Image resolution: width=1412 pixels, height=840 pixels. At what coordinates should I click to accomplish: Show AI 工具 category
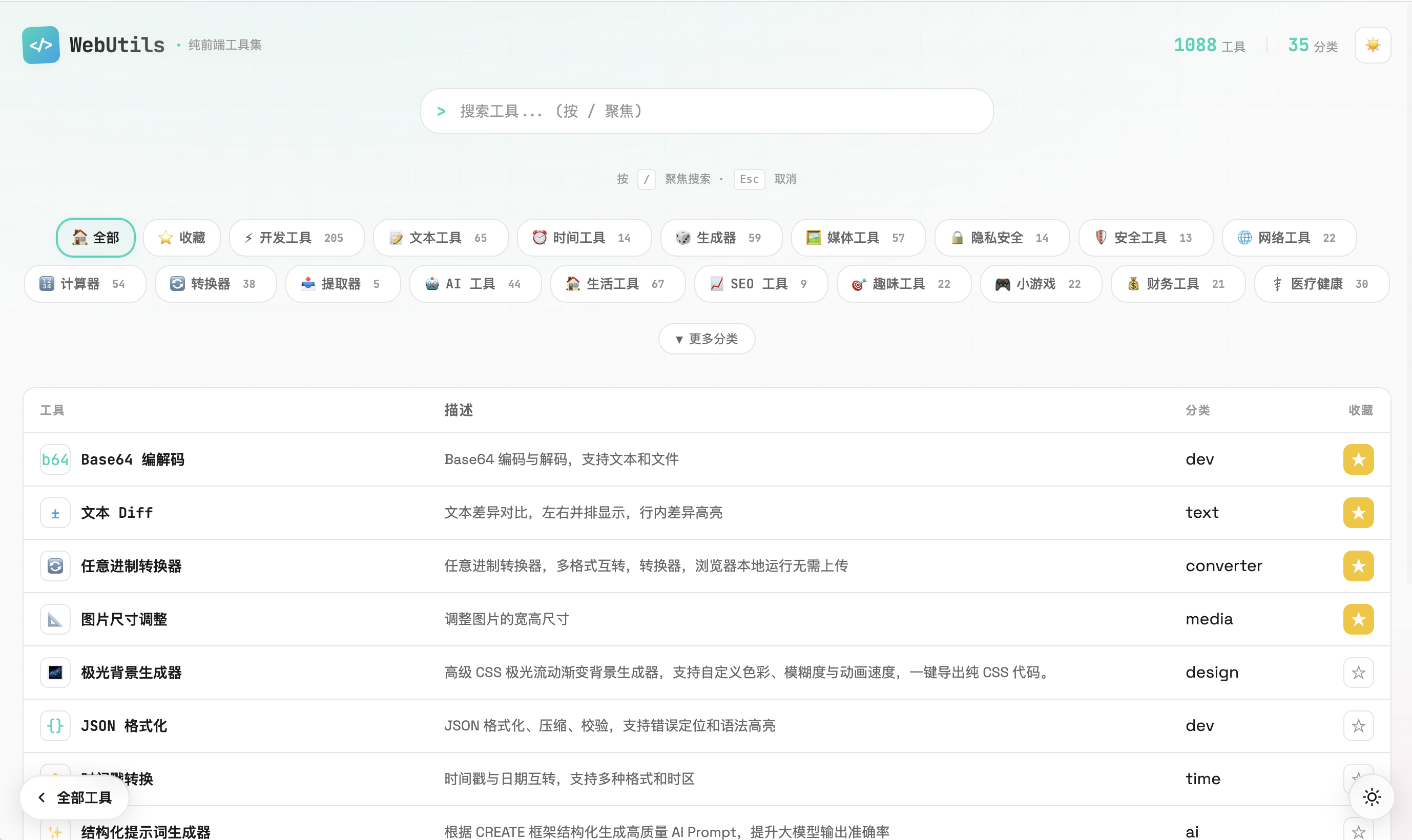pyautogui.click(x=475, y=284)
